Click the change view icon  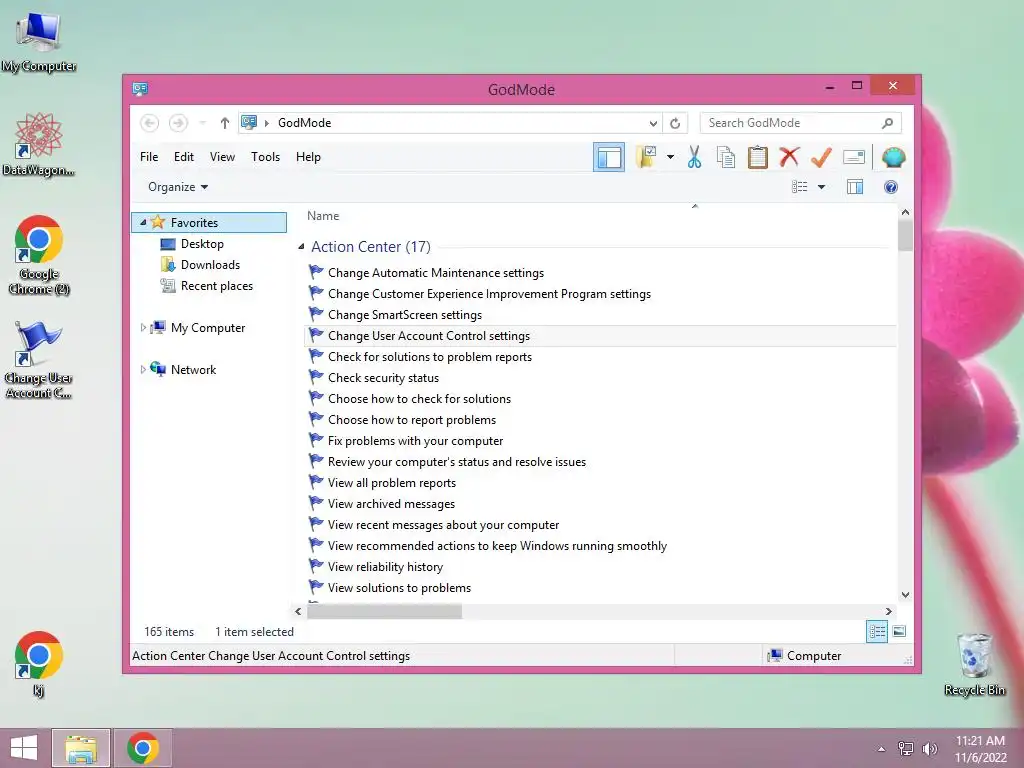[799, 187]
